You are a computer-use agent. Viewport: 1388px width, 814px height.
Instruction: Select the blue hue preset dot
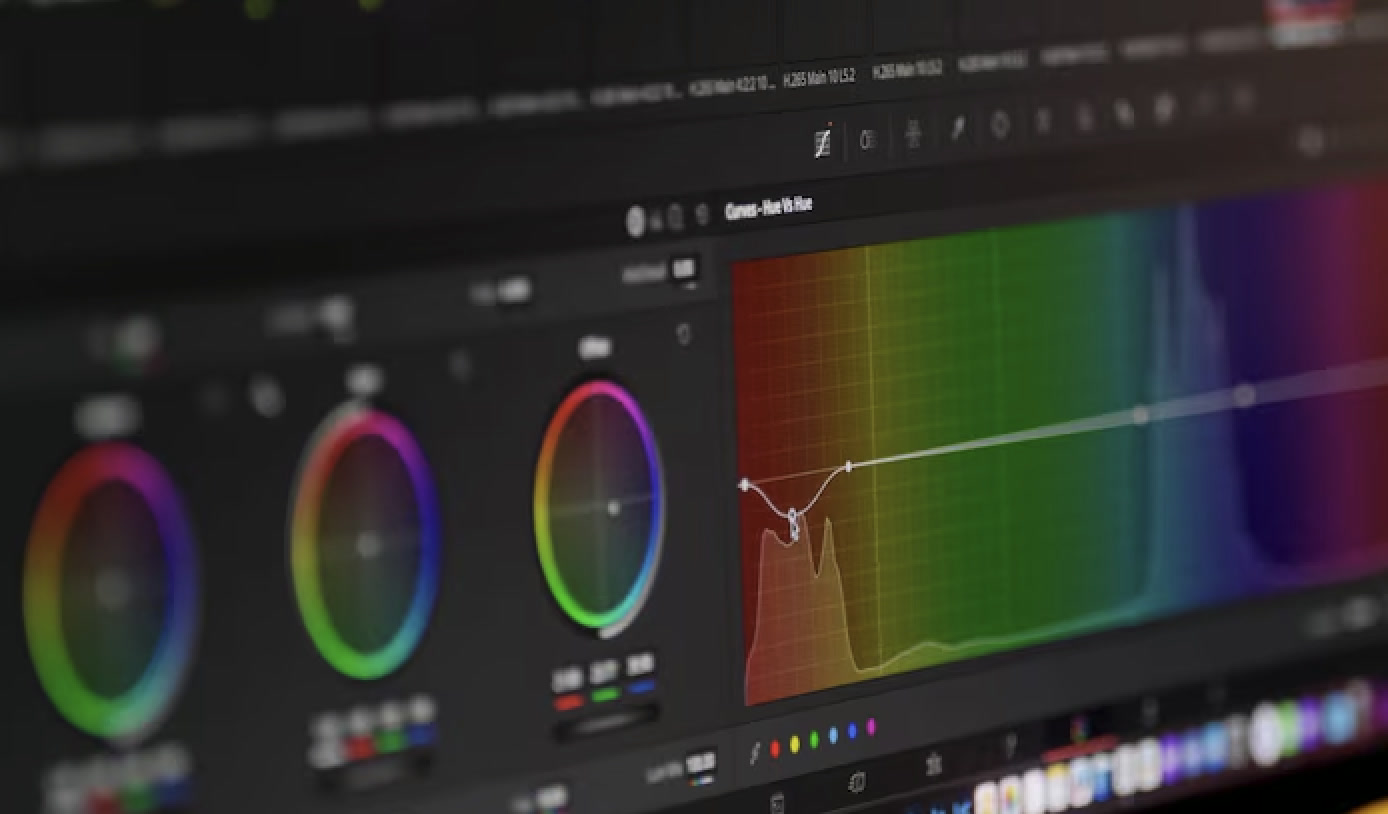(x=852, y=731)
